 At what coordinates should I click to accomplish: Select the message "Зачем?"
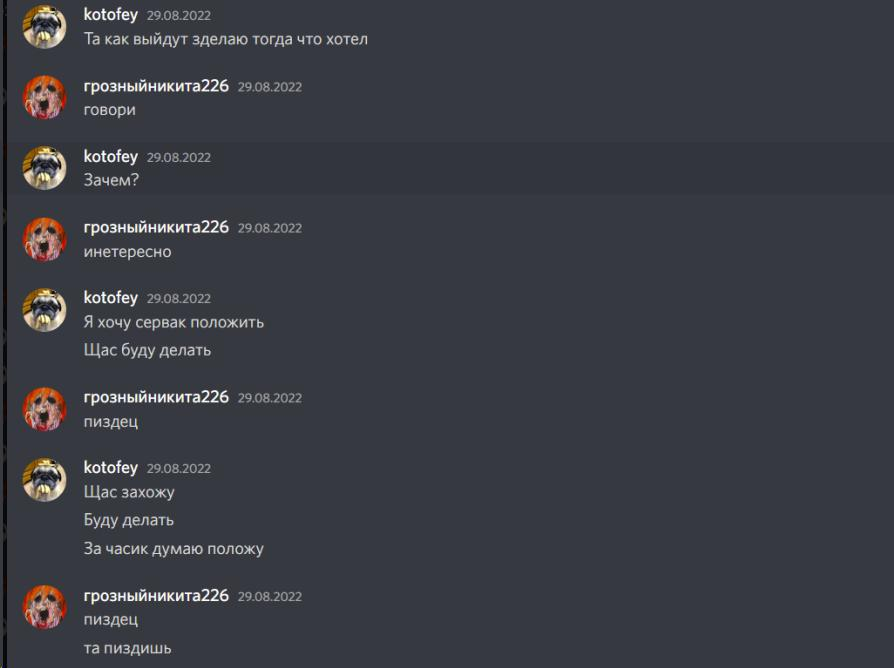[x=111, y=180]
